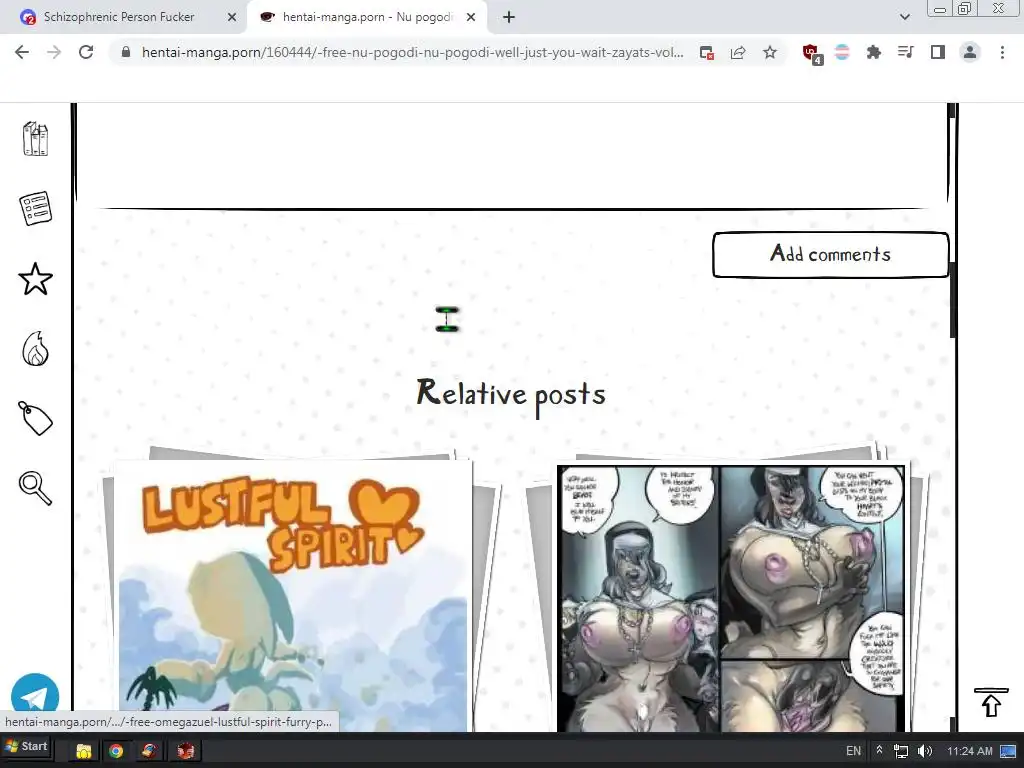Image resolution: width=1024 pixels, height=768 pixels.
Task: Click the Relative posts heading
Action: click(511, 394)
